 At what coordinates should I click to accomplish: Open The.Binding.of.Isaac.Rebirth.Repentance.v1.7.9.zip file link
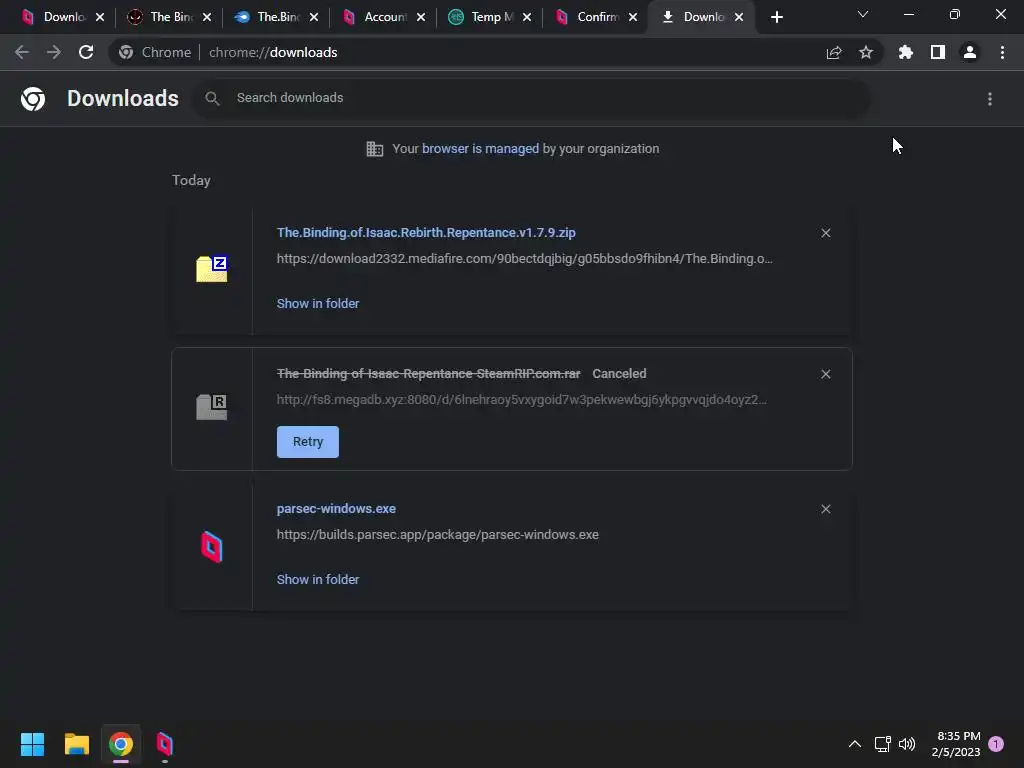(x=426, y=232)
